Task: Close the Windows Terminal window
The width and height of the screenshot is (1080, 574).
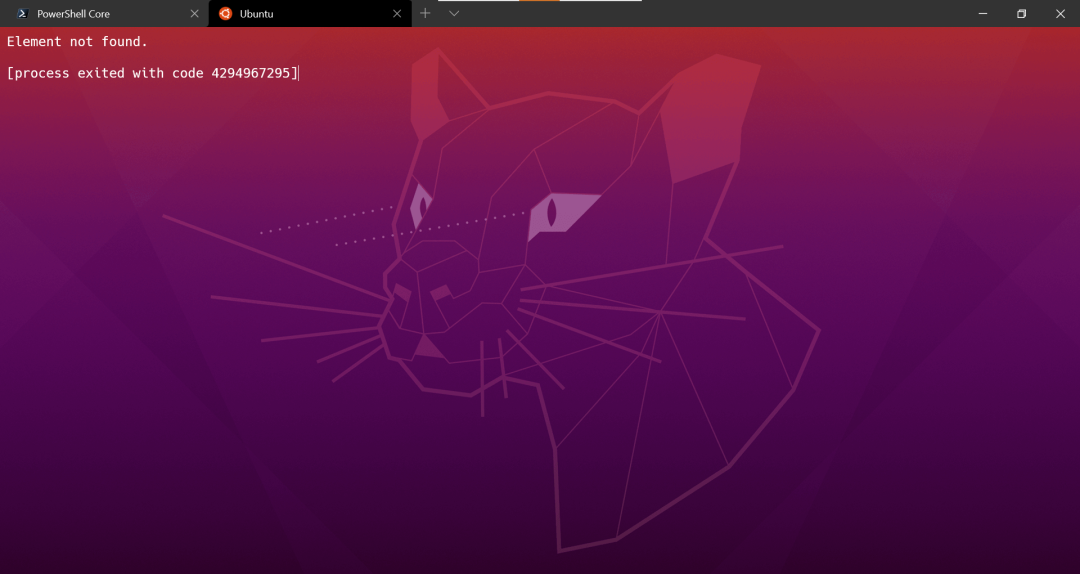Action: pyautogui.click(x=1061, y=14)
